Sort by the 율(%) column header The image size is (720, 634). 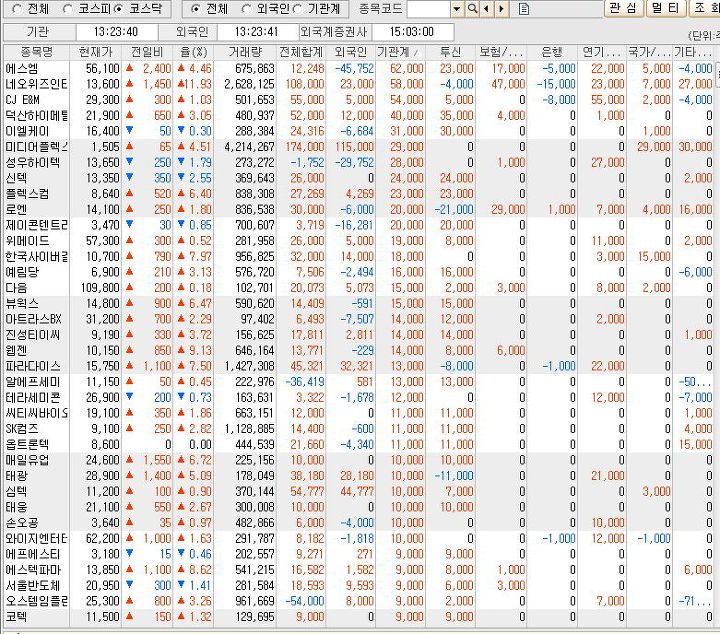pyautogui.click(x=193, y=52)
